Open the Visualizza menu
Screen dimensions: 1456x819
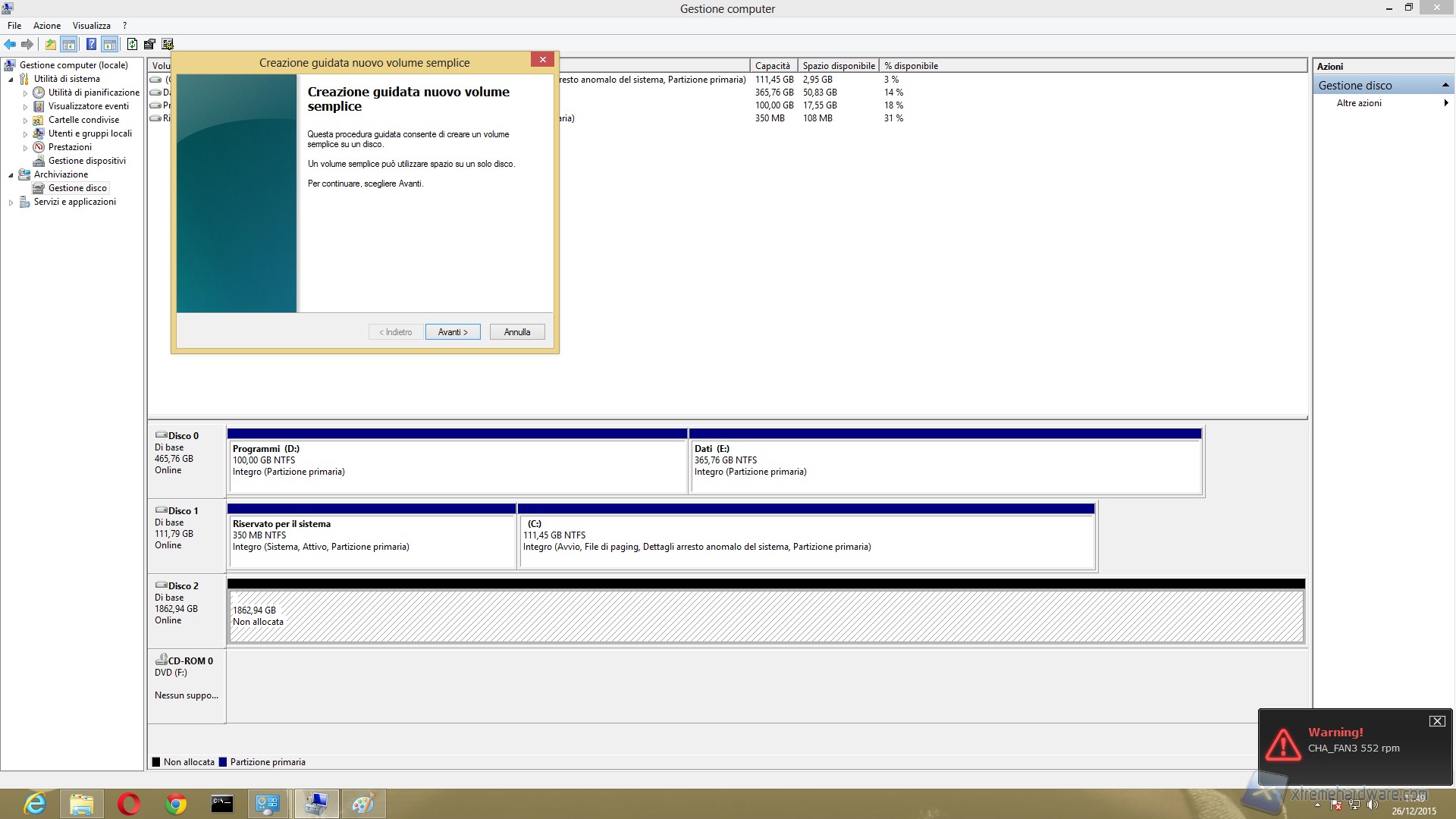click(91, 26)
